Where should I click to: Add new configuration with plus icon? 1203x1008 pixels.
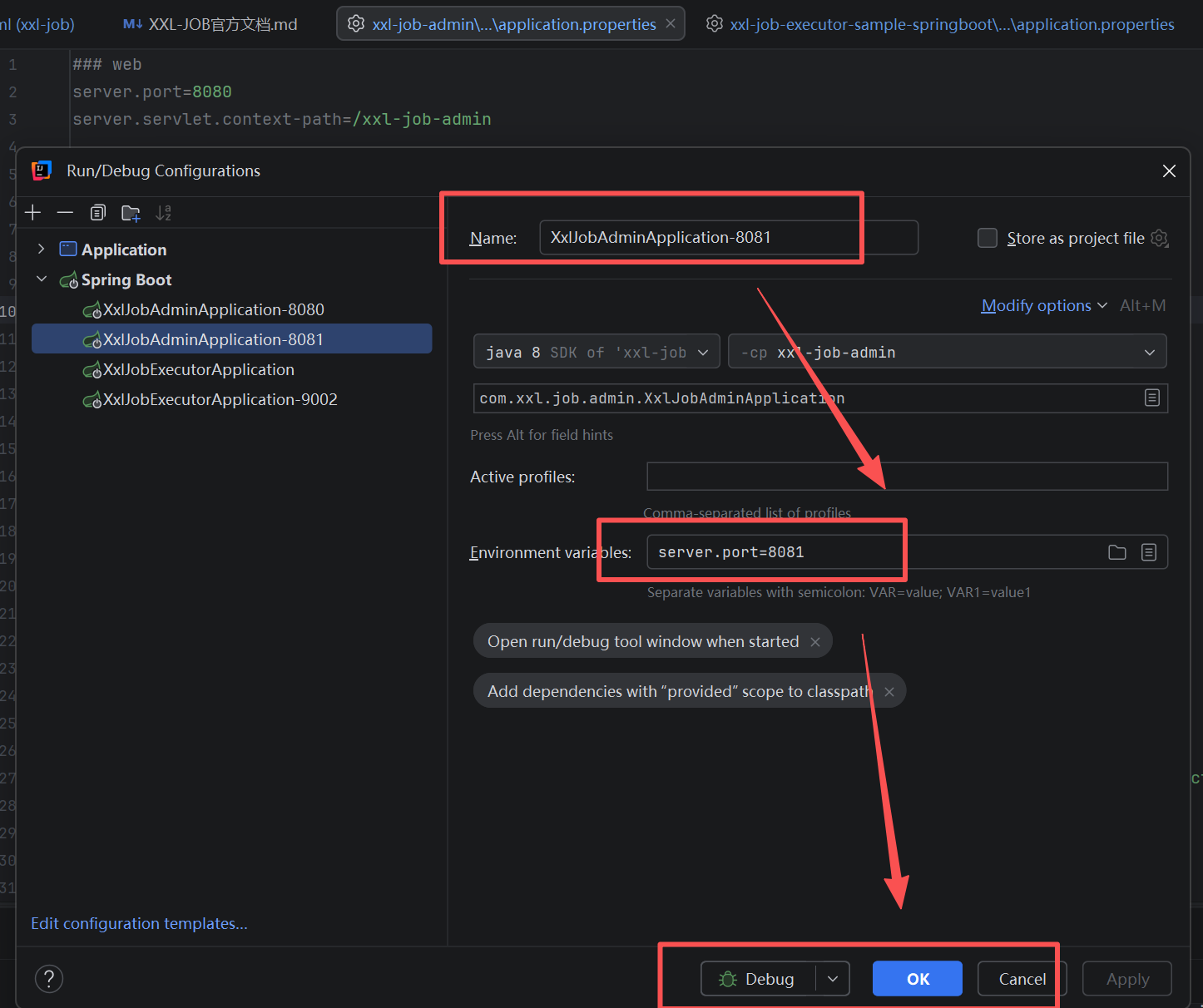[32, 213]
